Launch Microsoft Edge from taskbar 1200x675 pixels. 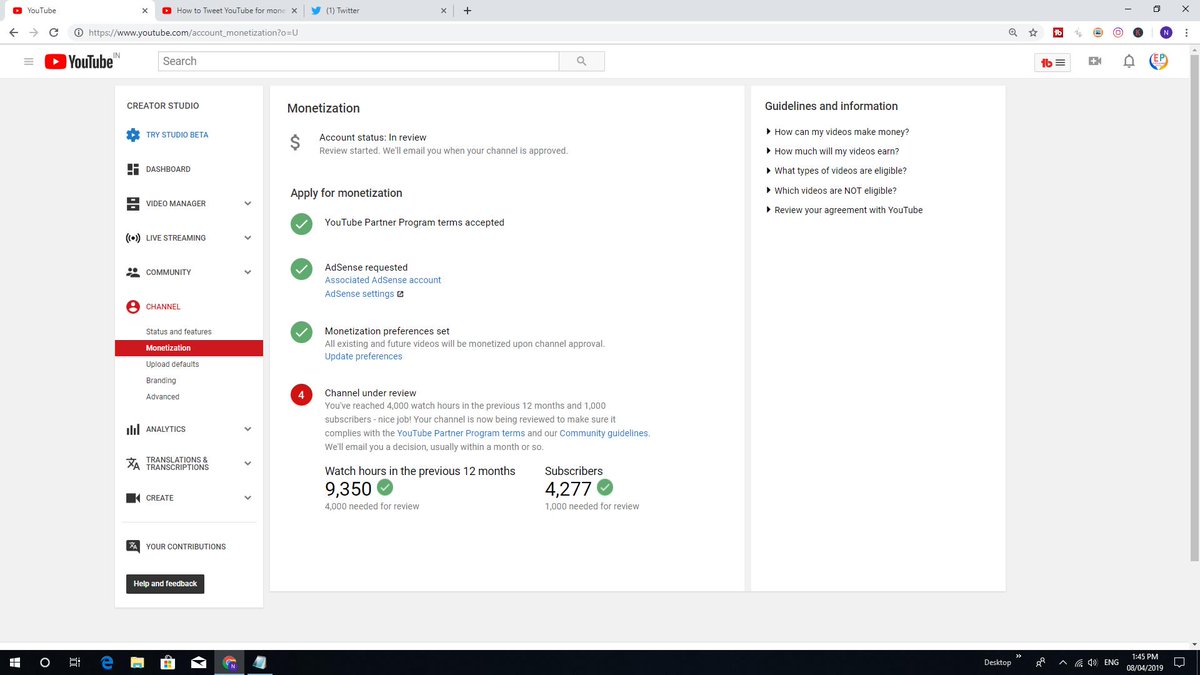pos(107,662)
